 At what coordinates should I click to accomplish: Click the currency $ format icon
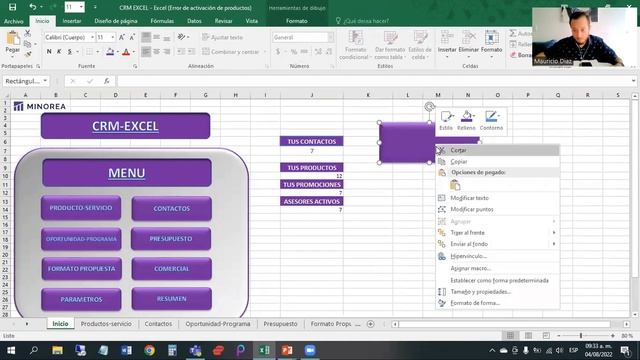point(278,52)
